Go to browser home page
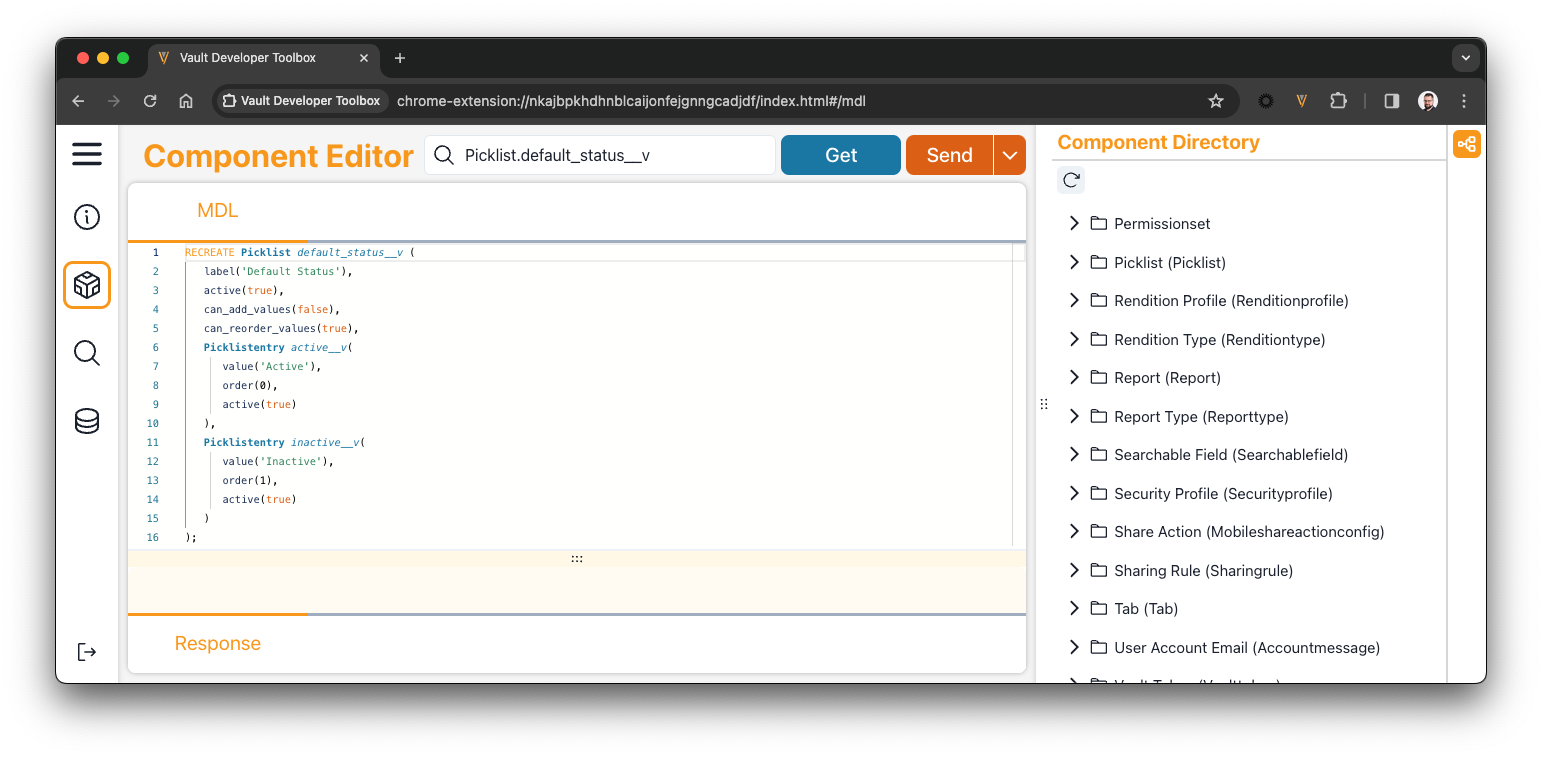Image resolution: width=1542 pixels, height=757 pixels. (x=186, y=101)
